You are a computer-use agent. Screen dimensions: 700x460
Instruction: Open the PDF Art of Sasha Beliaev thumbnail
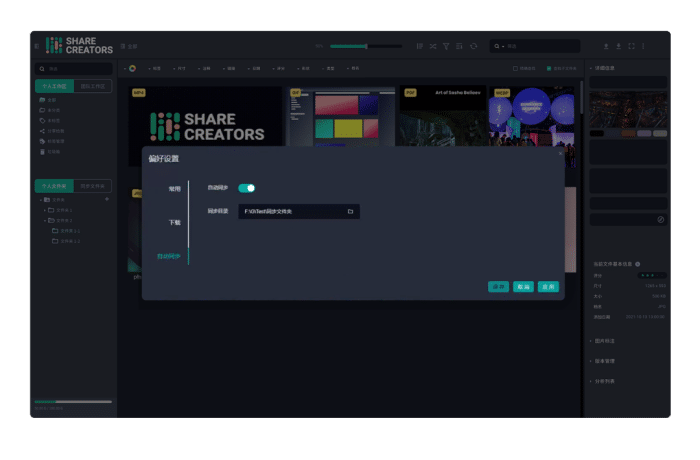point(442,116)
